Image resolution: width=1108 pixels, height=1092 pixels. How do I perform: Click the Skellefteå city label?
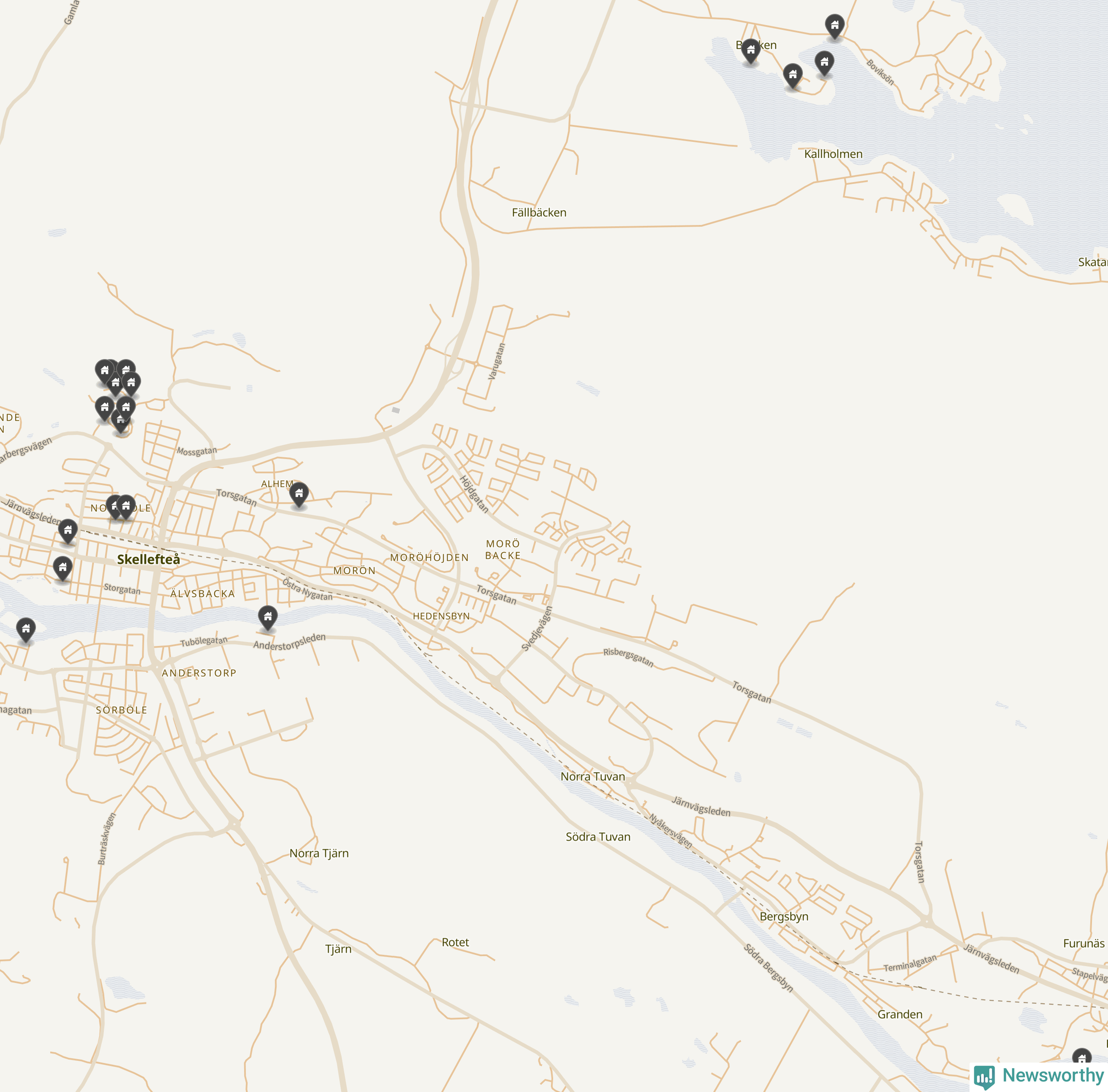coord(148,559)
